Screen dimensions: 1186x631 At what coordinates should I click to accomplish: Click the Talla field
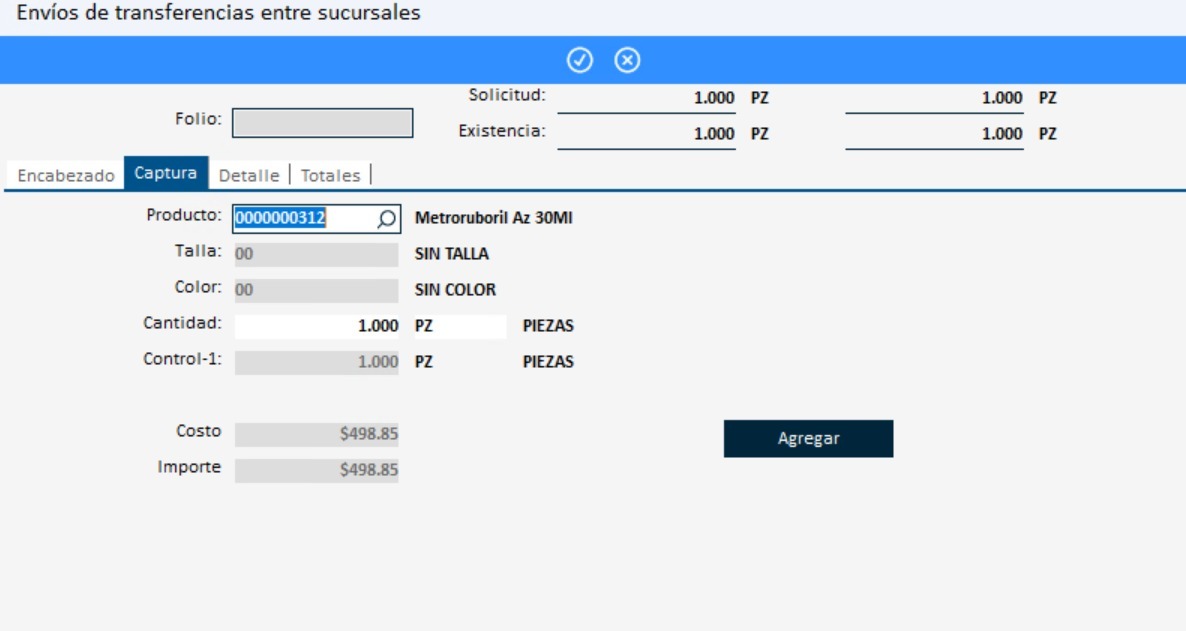point(316,255)
